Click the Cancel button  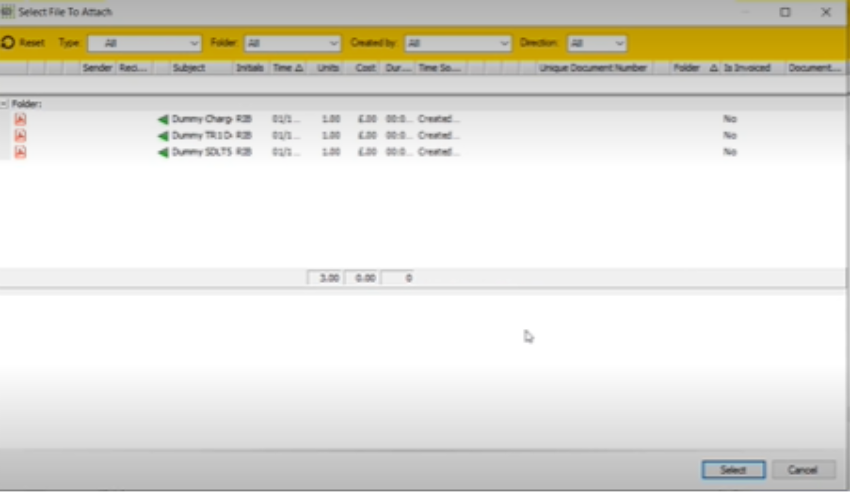pyautogui.click(x=802, y=470)
